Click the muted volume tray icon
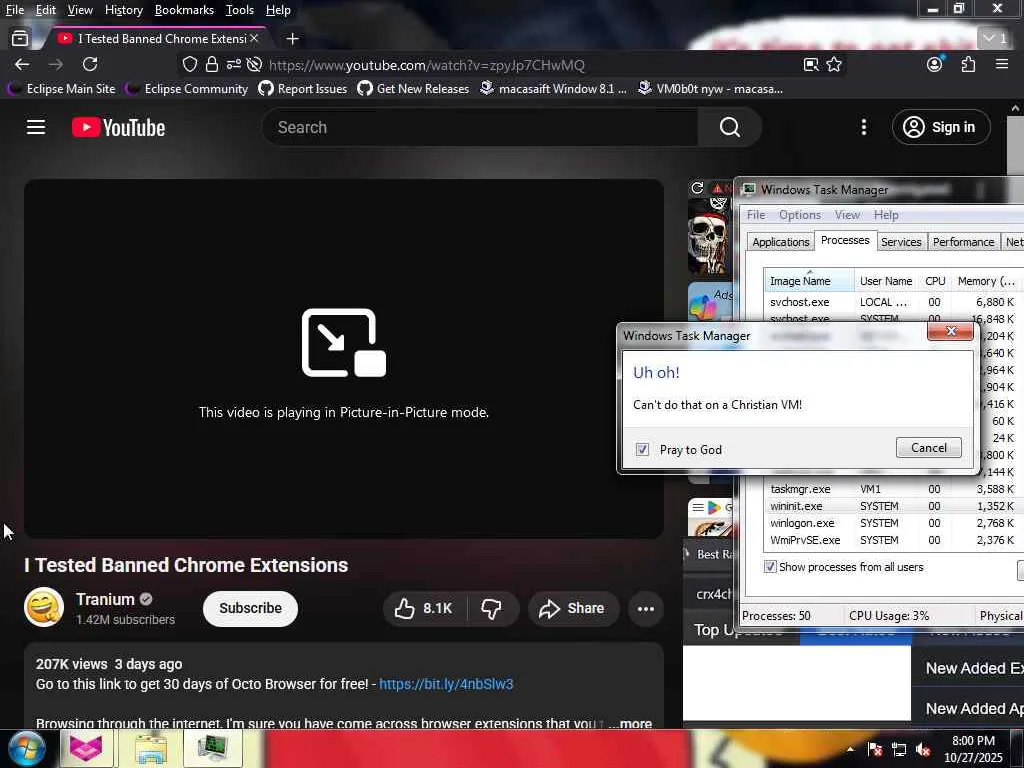 pyautogui.click(x=923, y=750)
